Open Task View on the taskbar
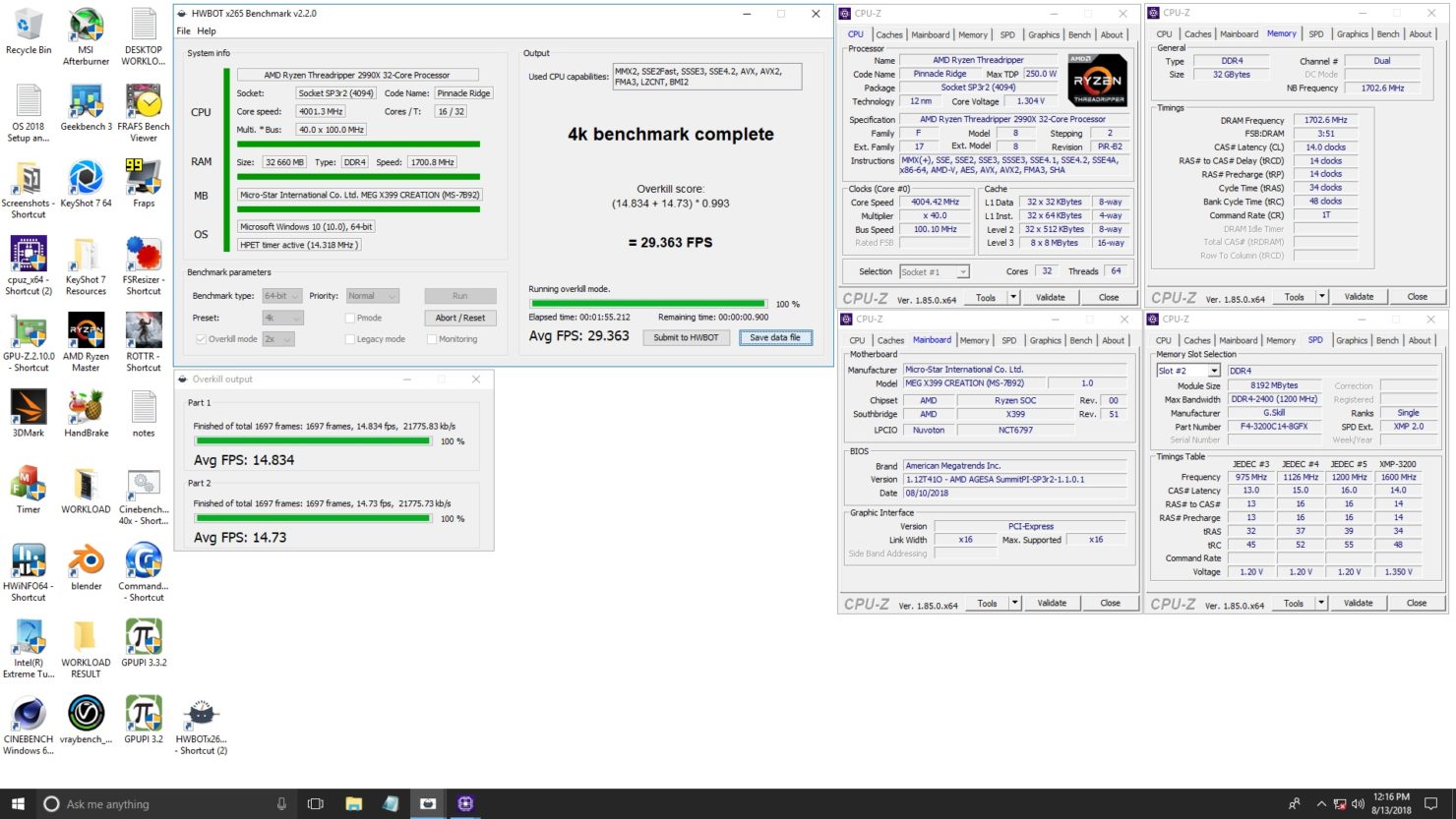This screenshot has width=1456, height=819. [x=316, y=803]
